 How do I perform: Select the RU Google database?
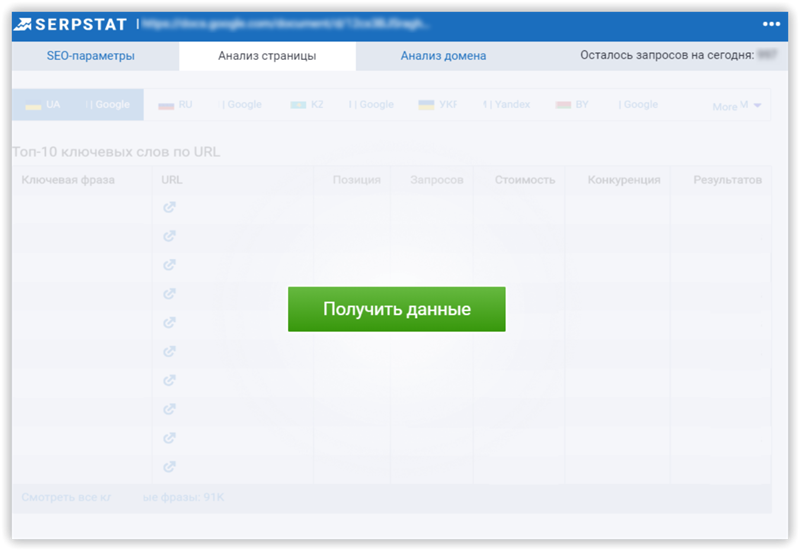click(x=210, y=105)
